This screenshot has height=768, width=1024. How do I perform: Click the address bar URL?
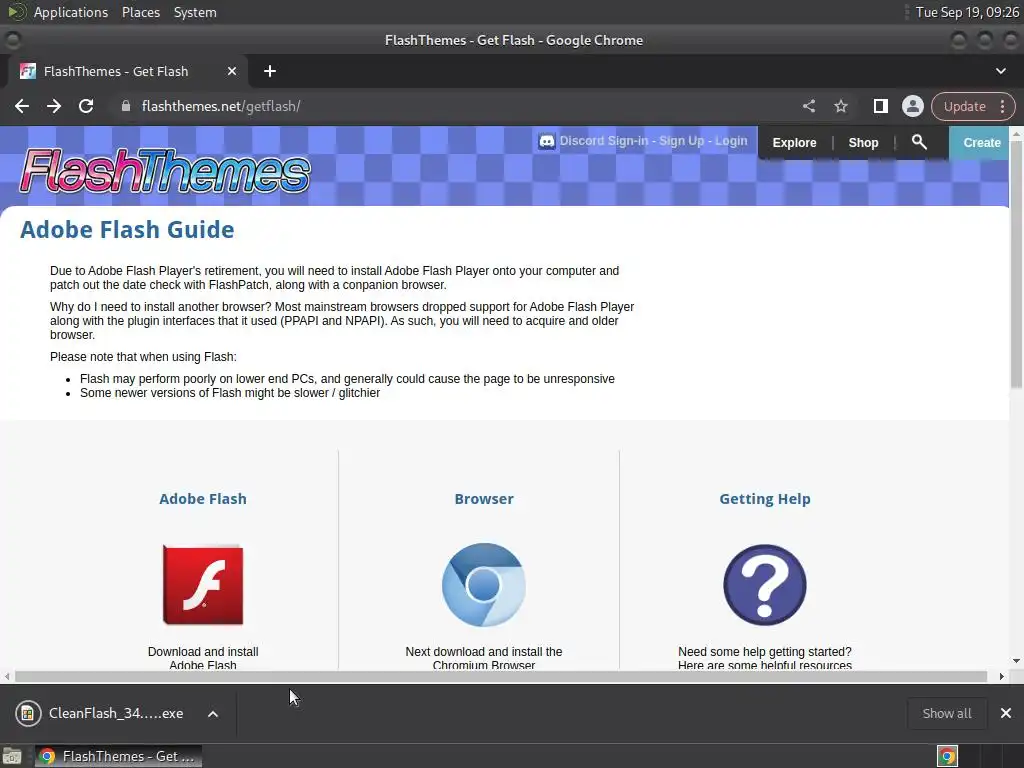221,106
